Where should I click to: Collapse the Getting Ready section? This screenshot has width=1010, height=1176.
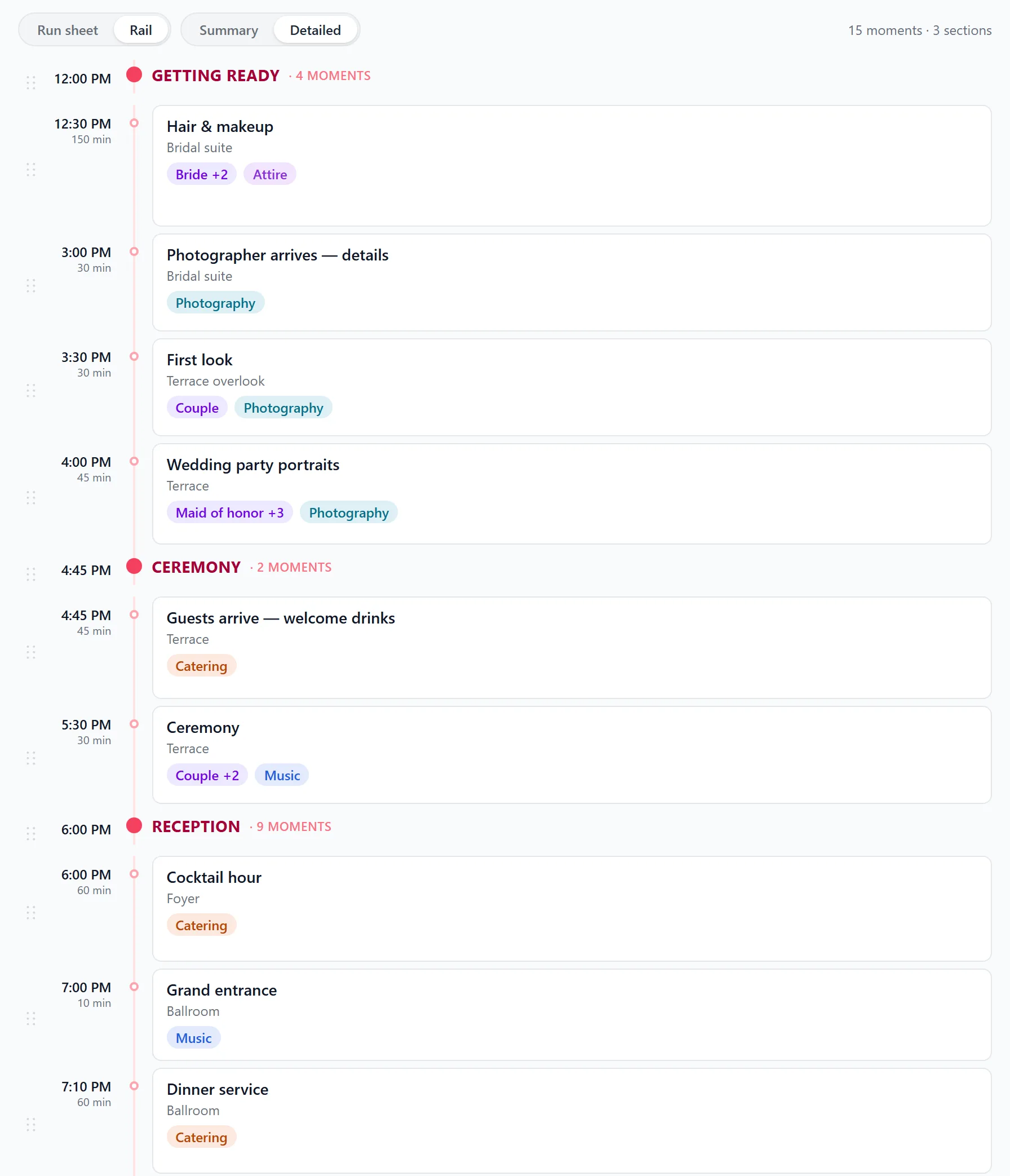(x=216, y=76)
